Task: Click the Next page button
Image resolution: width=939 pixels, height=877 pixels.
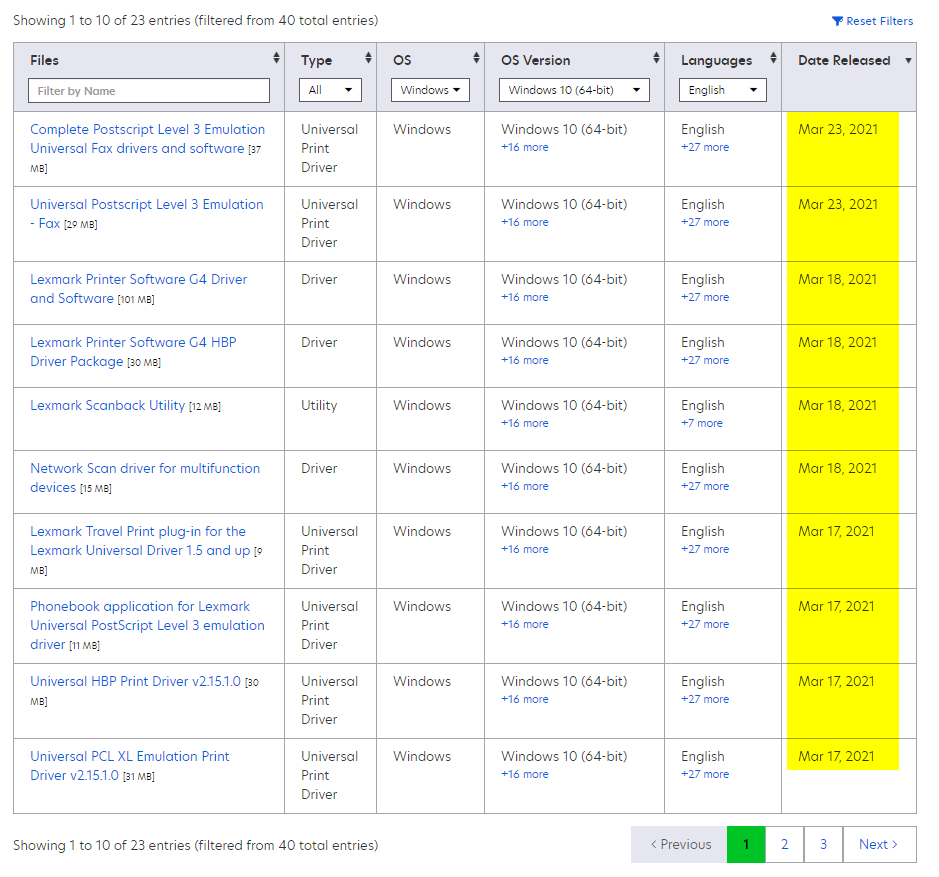Action: [x=878, y=845]
